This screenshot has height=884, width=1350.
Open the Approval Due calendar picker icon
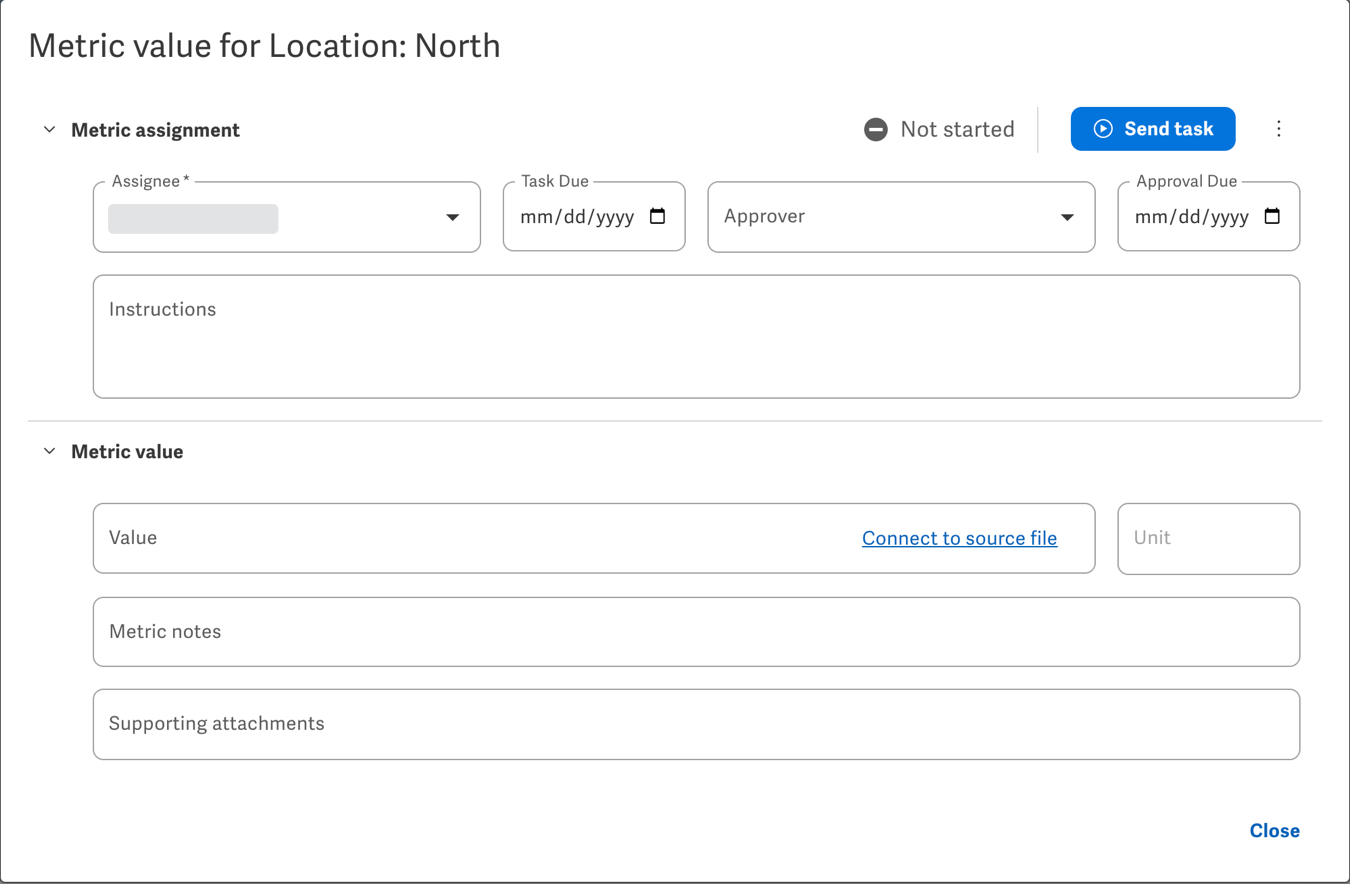point(1272,216)
